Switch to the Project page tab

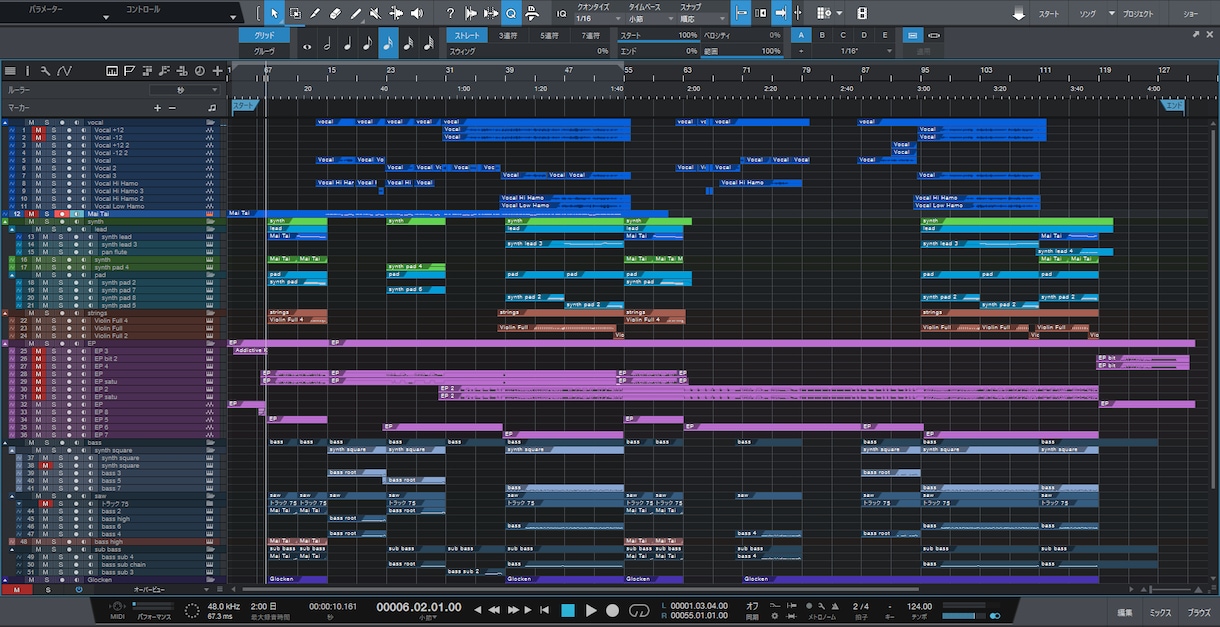pos(1138,14)
